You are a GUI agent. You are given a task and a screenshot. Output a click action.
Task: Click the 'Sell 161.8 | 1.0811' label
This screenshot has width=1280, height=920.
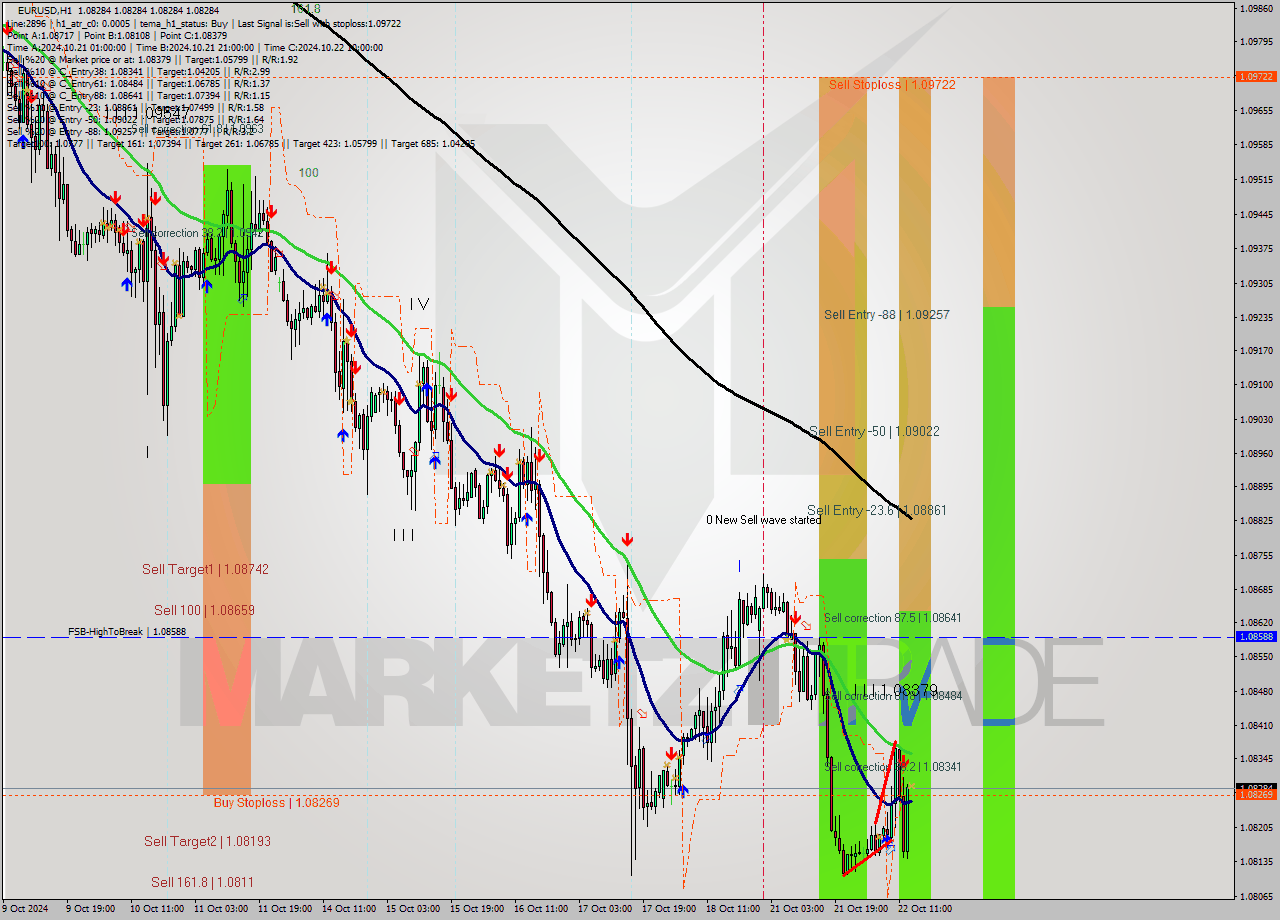point(202,882)
